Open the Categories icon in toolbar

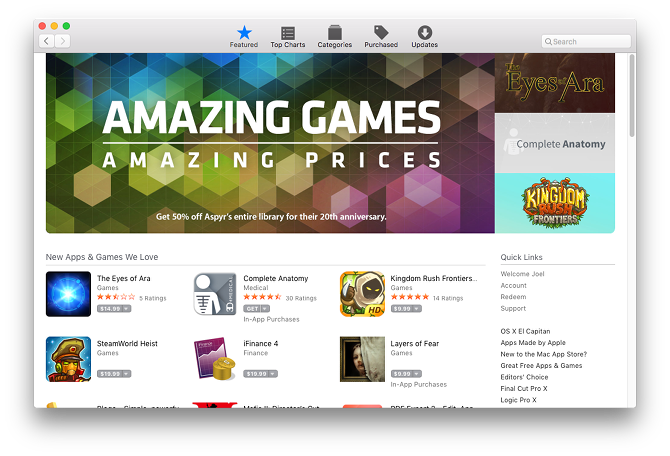click(335, 33)
